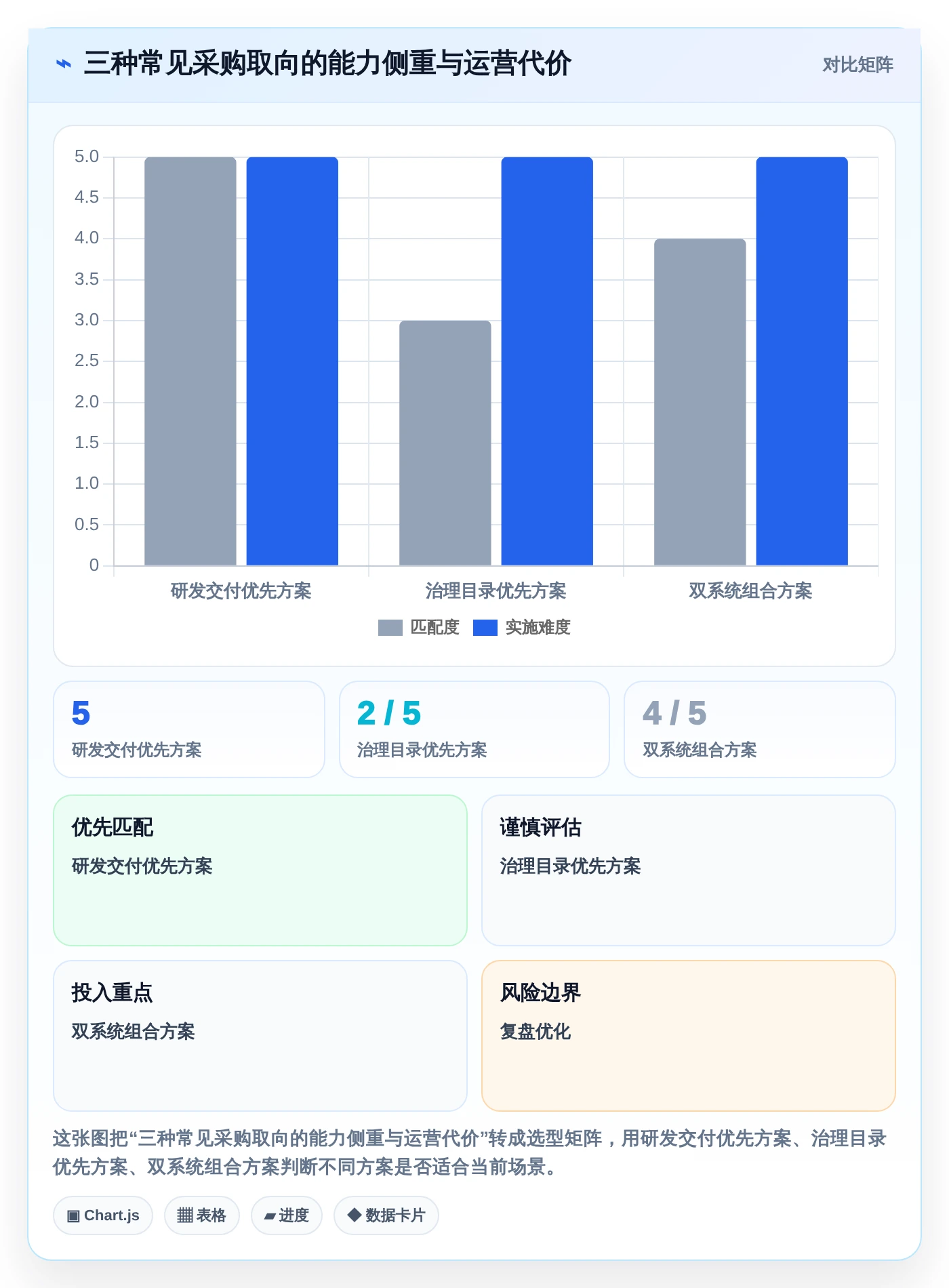Click the square icon in Chart.js chip
The image size is (949, 1288).
[73, 1216]
